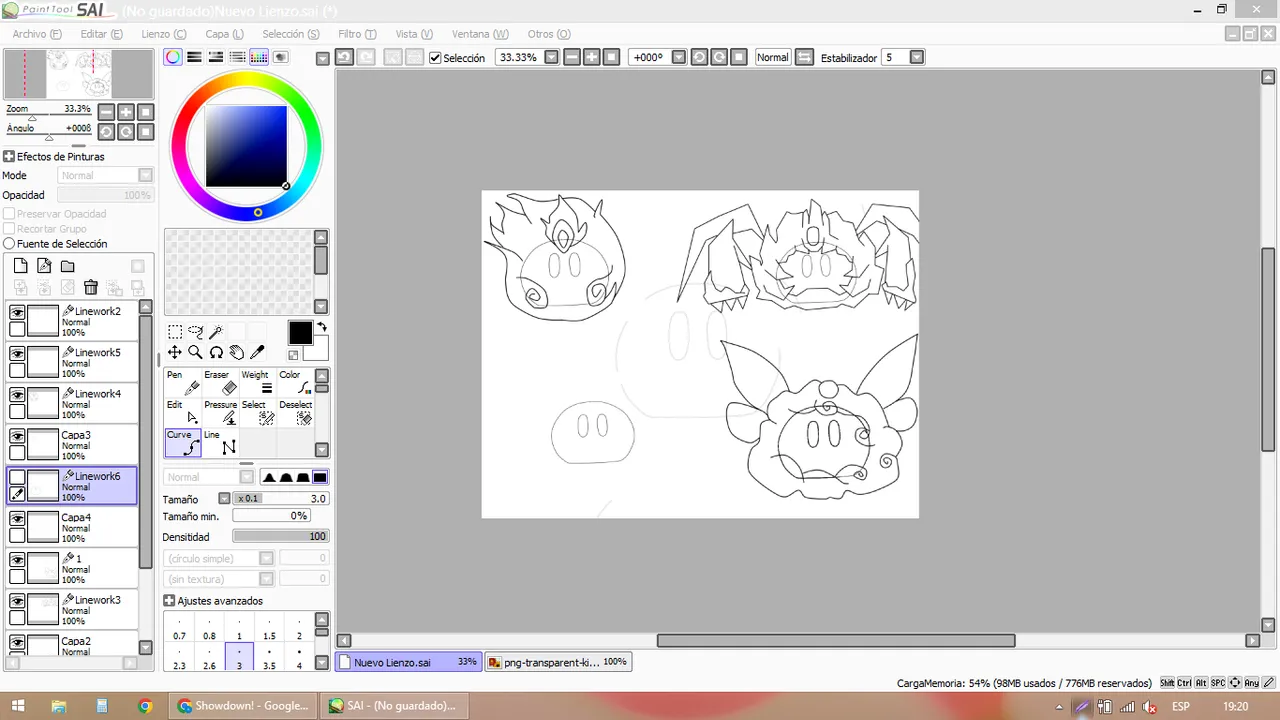This screenshot has width=1280, height=720.
Task: Click the black foreground color swatch
Action: 300,334
